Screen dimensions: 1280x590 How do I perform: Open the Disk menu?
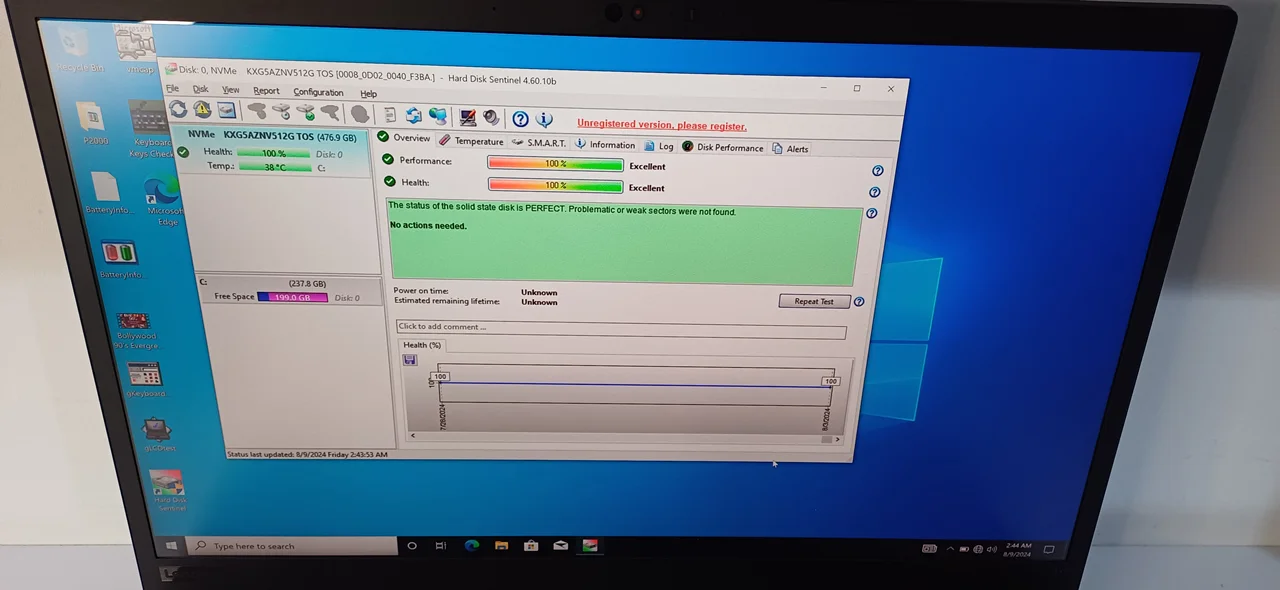[x=201, y=89]
